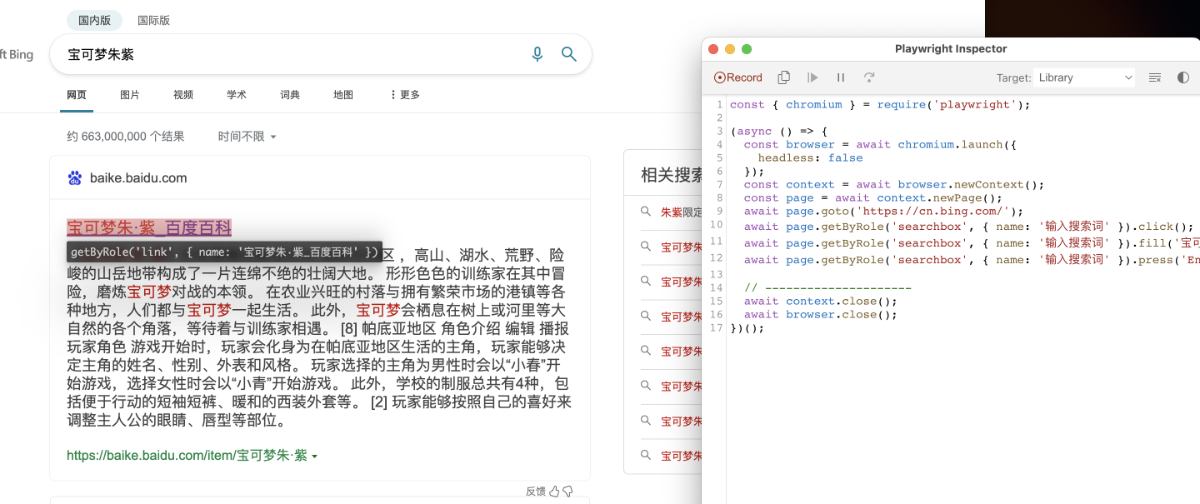1200x504 pixels.
Task: Clear the recorded code with the clear icon
Action: [x=1155, y=77]
